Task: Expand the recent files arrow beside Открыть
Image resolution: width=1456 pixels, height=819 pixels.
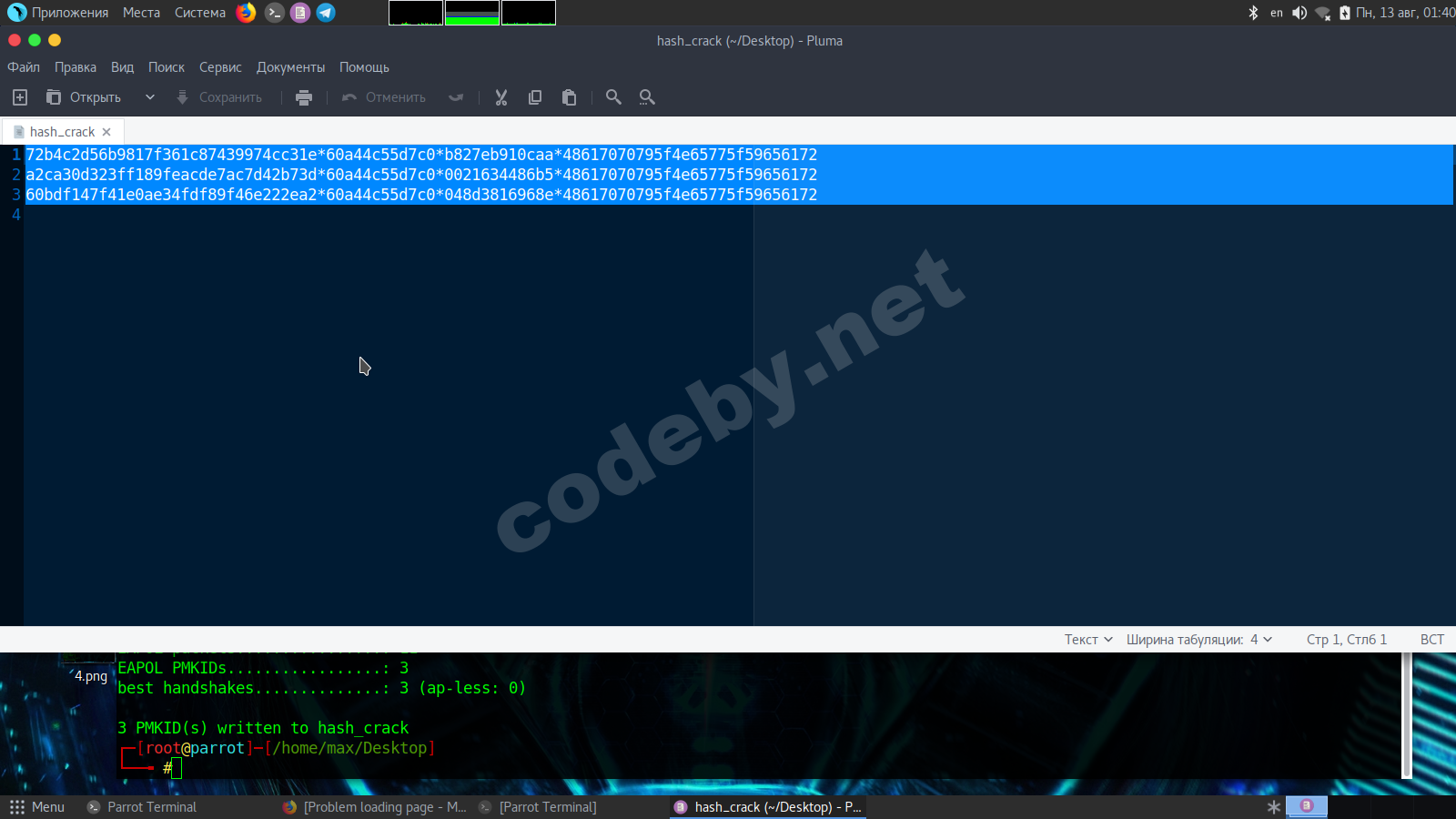Action: (150, 97)
